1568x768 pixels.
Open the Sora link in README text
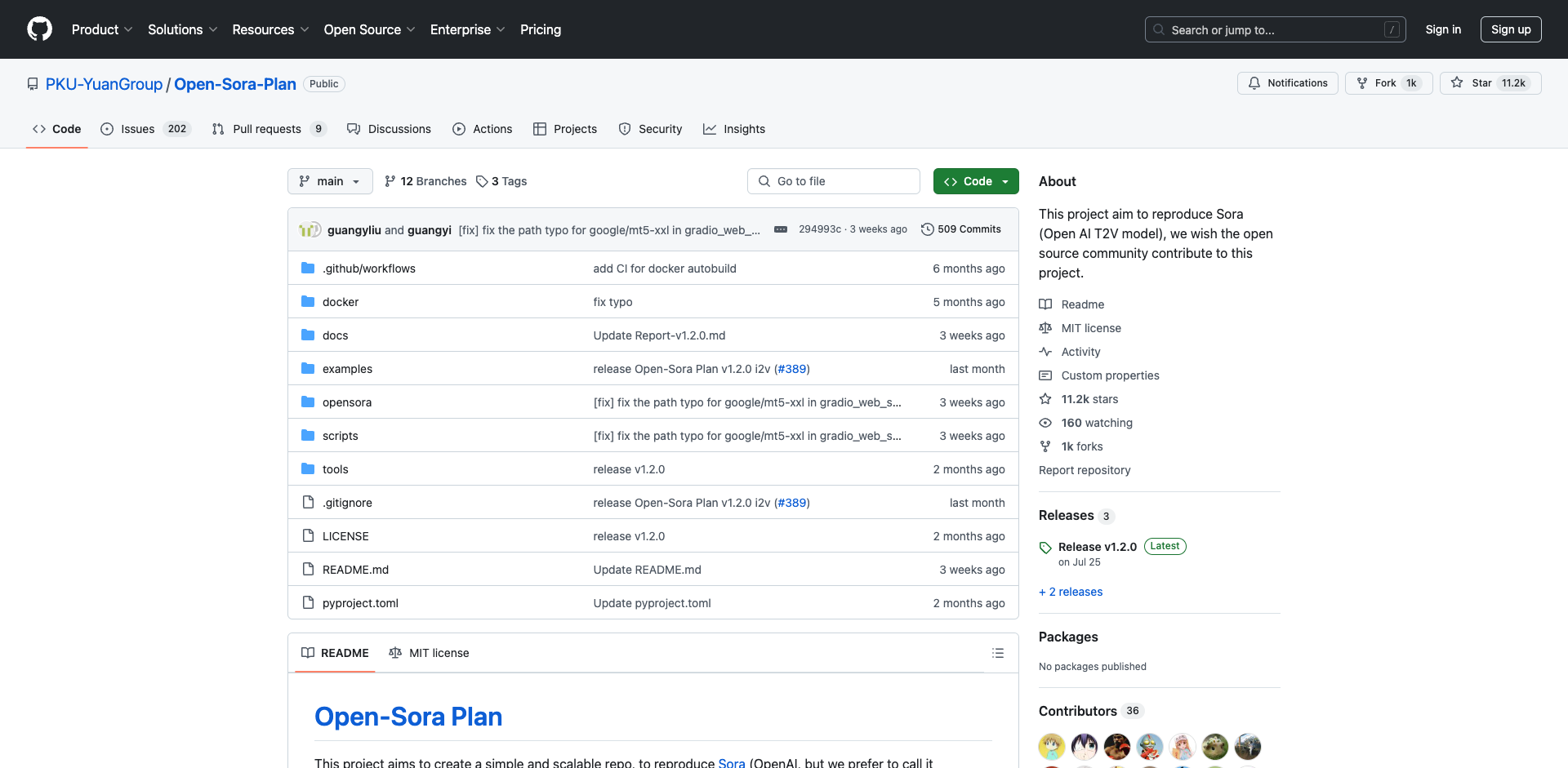(x=732, y=762)
